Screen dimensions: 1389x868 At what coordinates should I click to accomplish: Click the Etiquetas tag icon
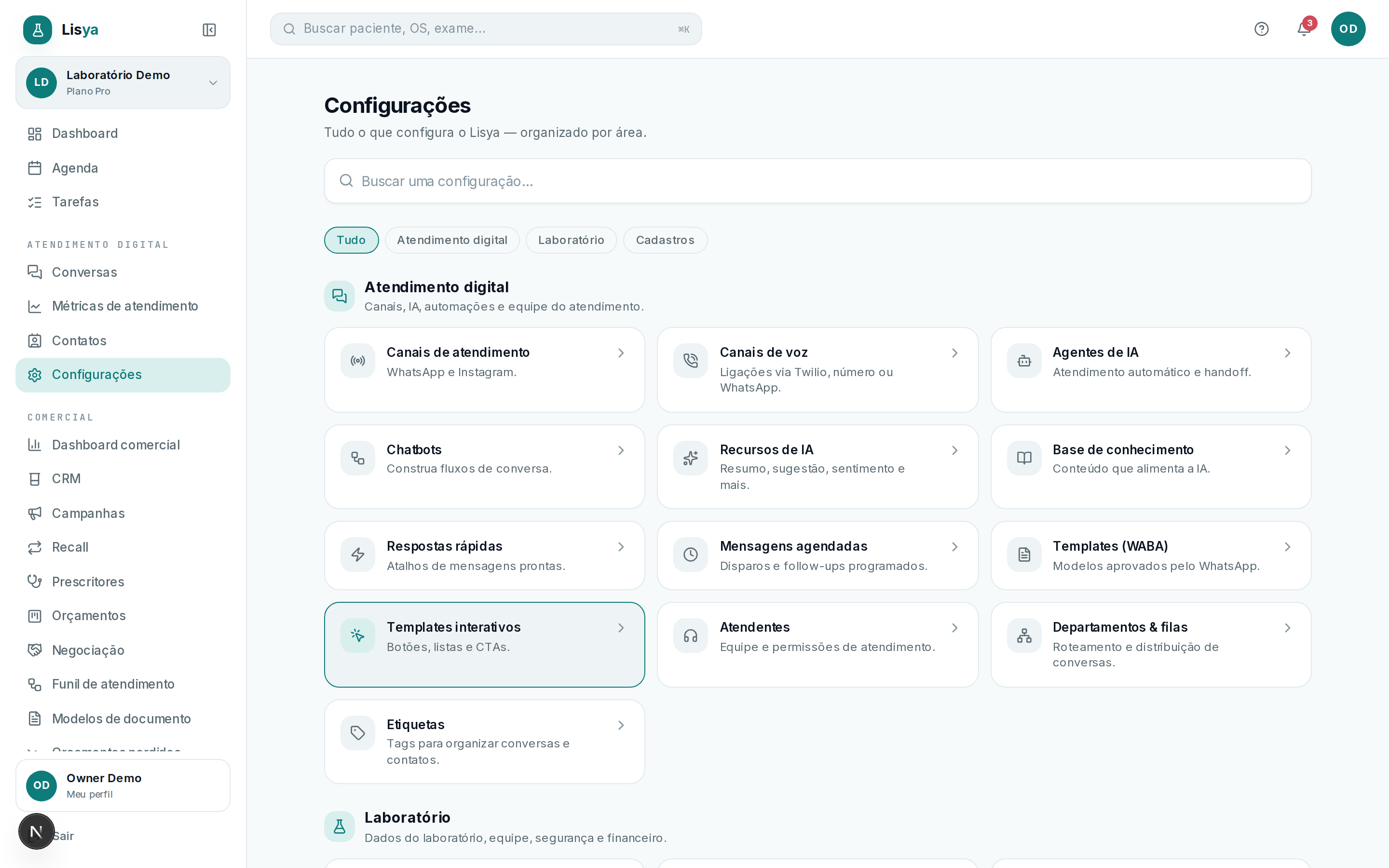(x=357, y=732)
